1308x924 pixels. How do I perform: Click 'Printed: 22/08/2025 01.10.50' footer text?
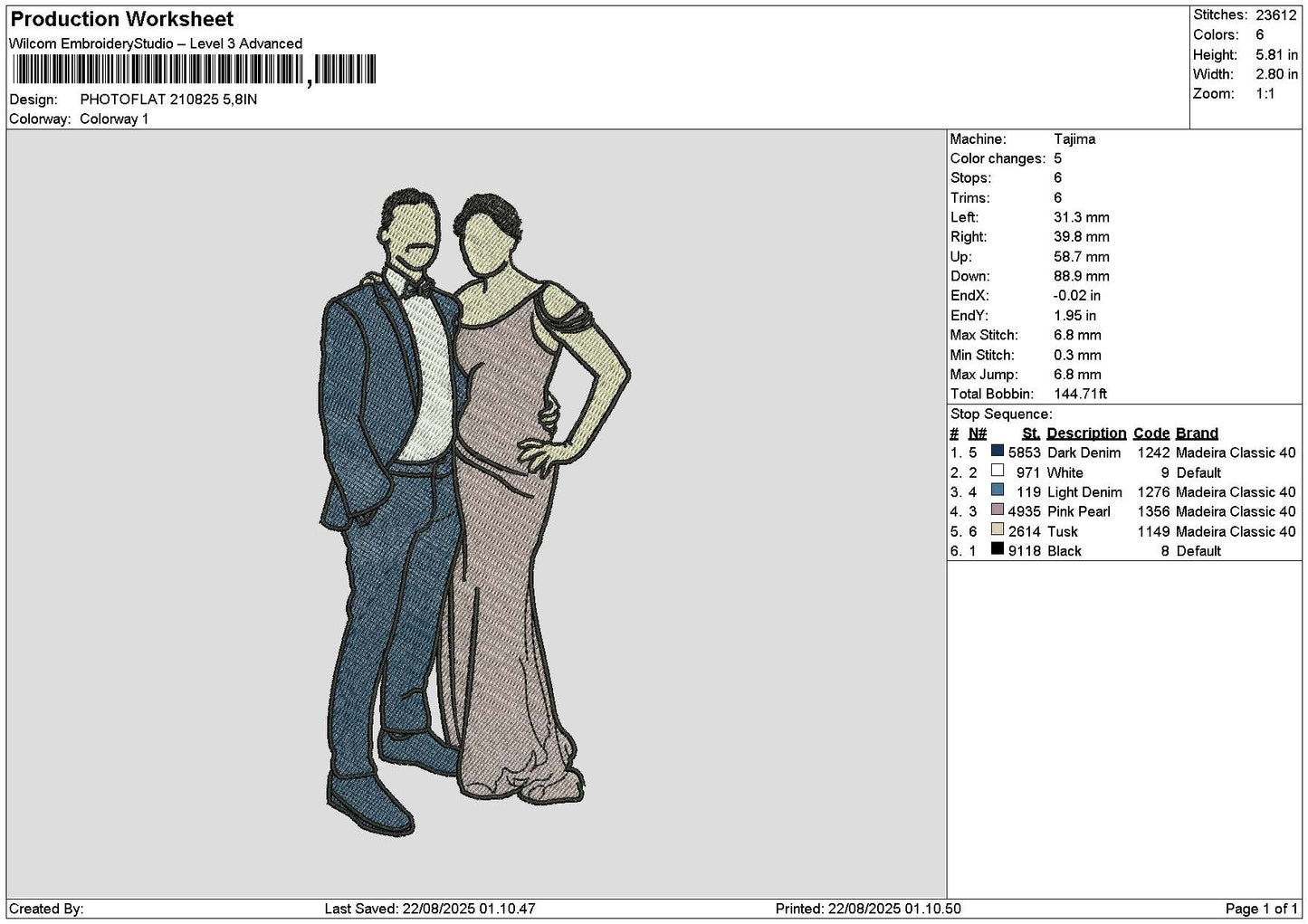tap(868, 909)
